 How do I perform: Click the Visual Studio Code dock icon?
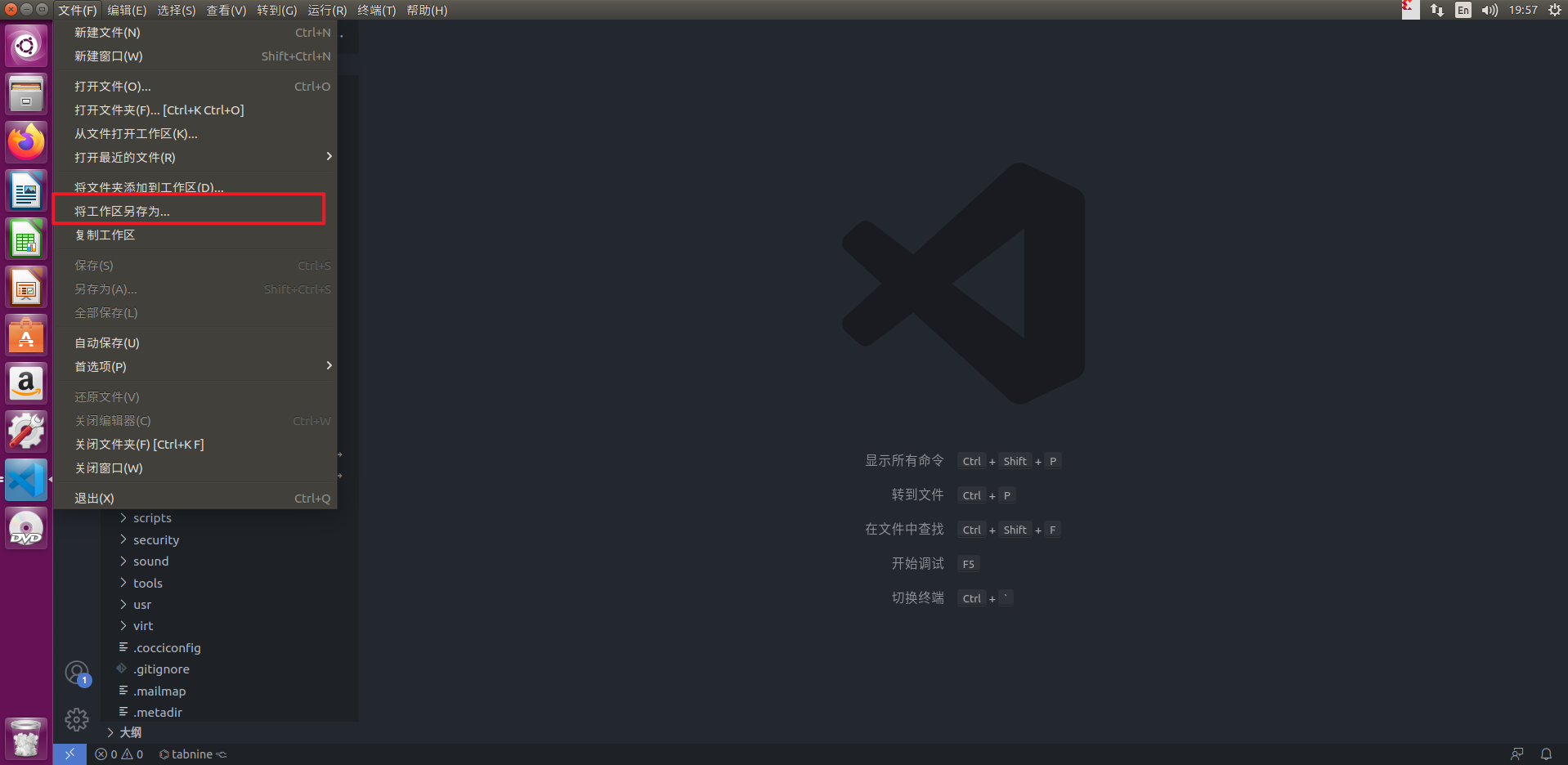click(26, 480)
